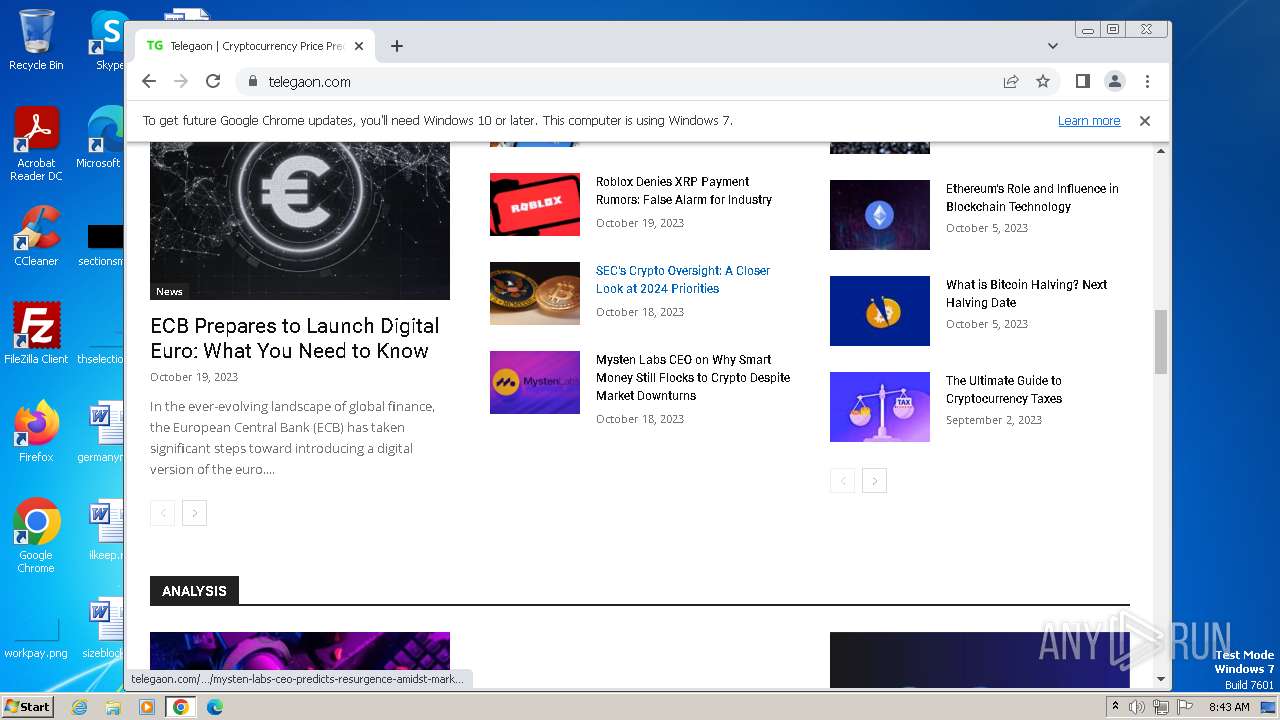Launch Microsoft Edge from taskbar
The height and width of the screenshot is (720, 1280).
(215, 707)
